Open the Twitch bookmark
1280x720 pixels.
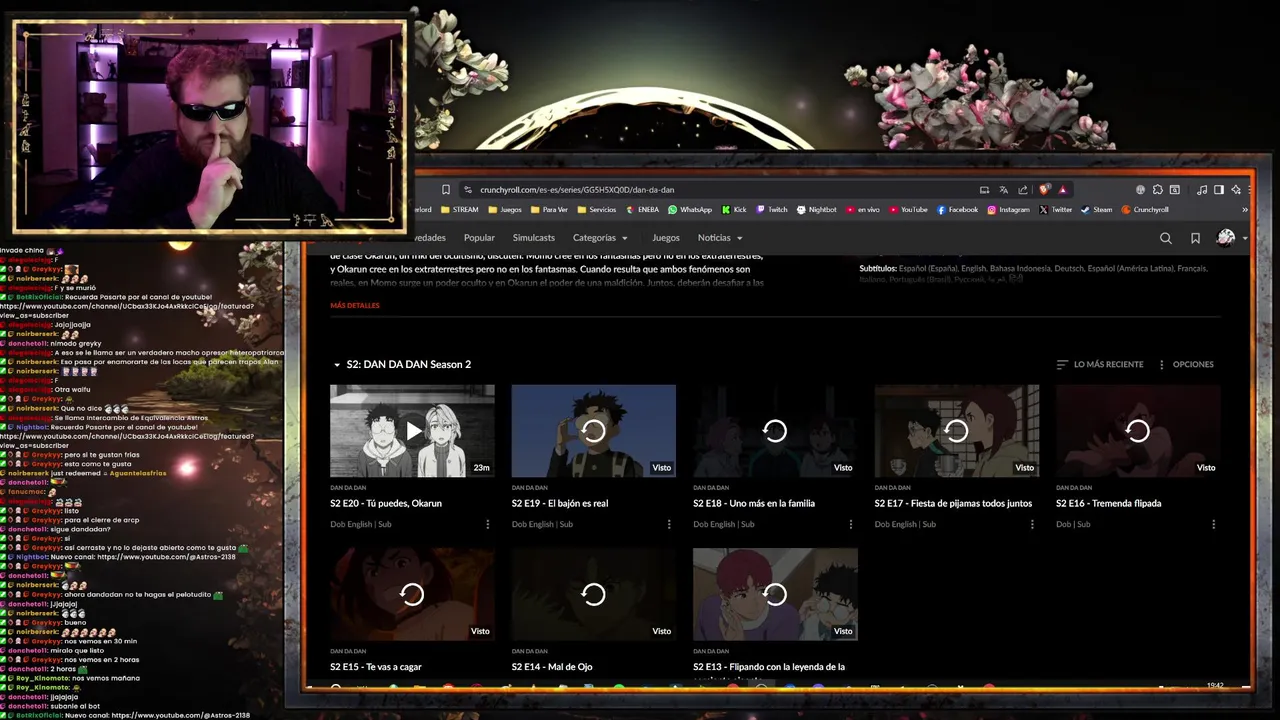click(x=771, y=210)
